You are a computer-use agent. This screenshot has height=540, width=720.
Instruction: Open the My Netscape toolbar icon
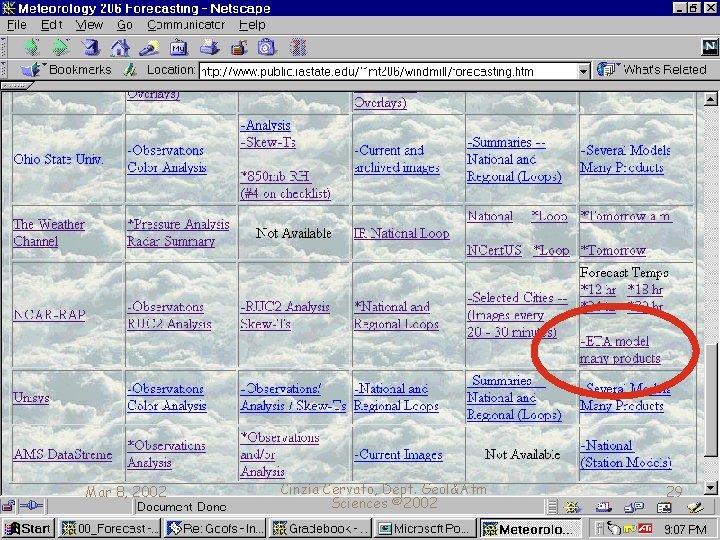point(179,47)
